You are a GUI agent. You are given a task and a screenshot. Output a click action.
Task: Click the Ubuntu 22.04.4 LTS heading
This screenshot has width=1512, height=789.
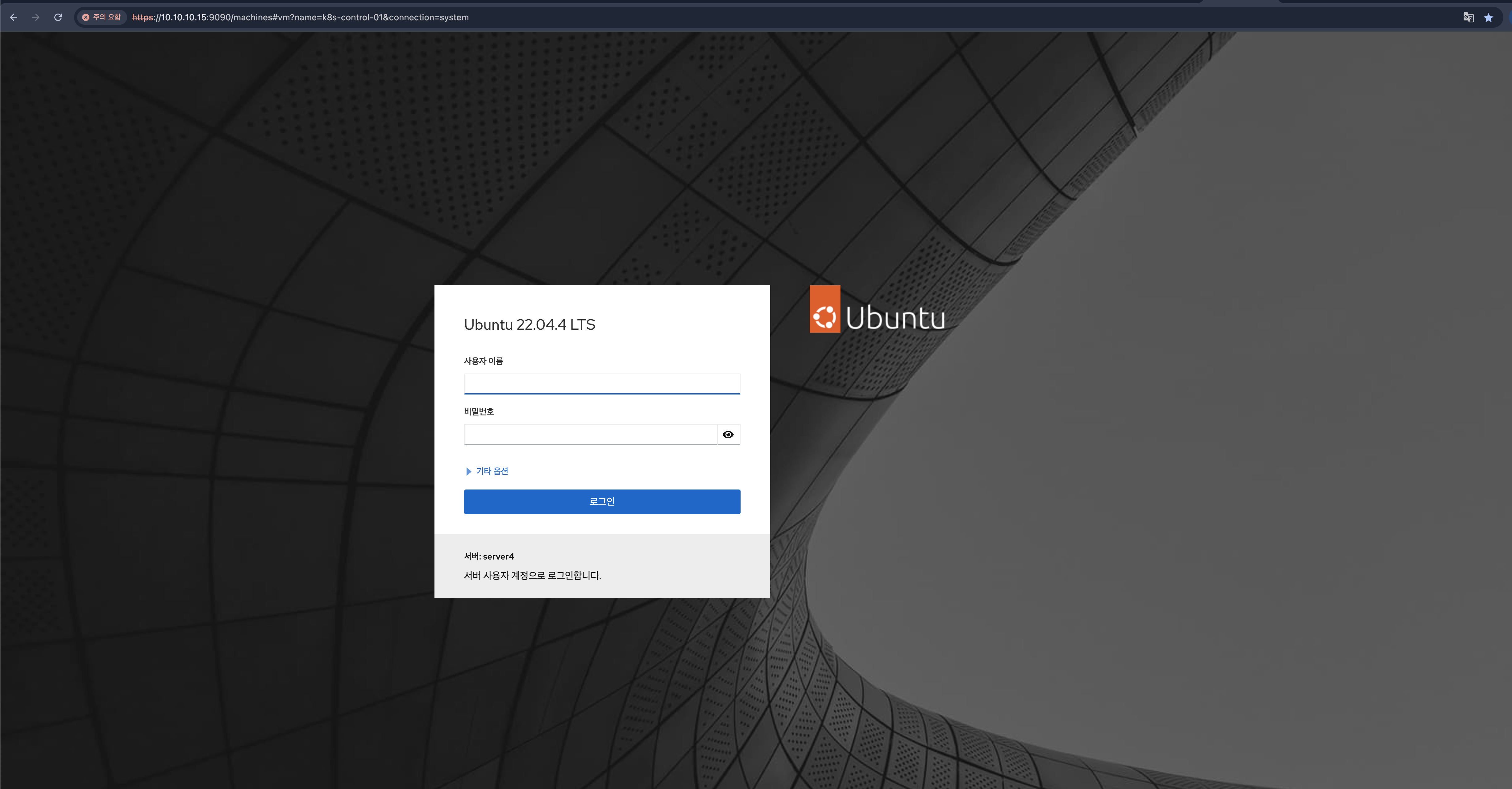530,324
